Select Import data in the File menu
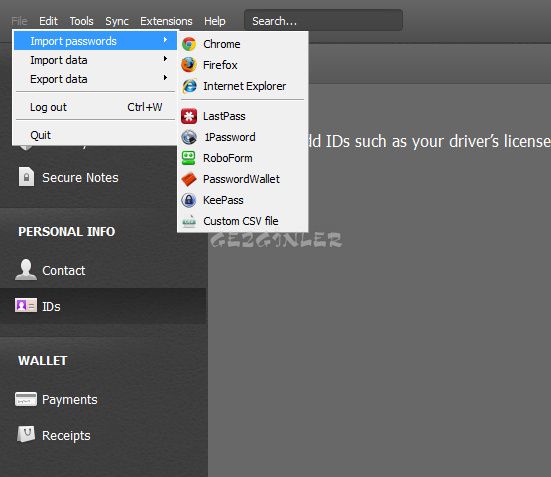This screenshot has width=551, height=477. tap(95, 60)
